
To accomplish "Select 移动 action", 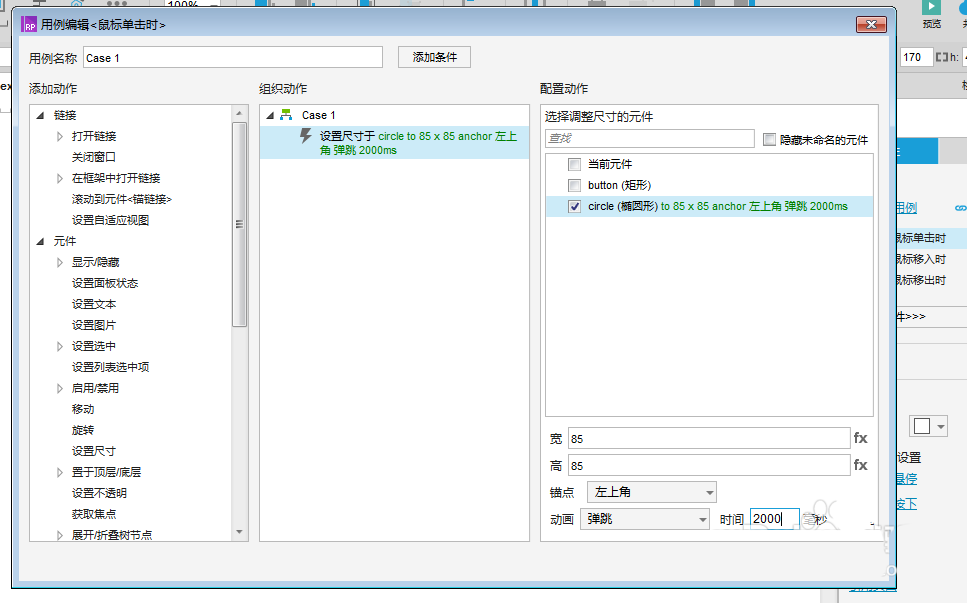I will 83,409.
